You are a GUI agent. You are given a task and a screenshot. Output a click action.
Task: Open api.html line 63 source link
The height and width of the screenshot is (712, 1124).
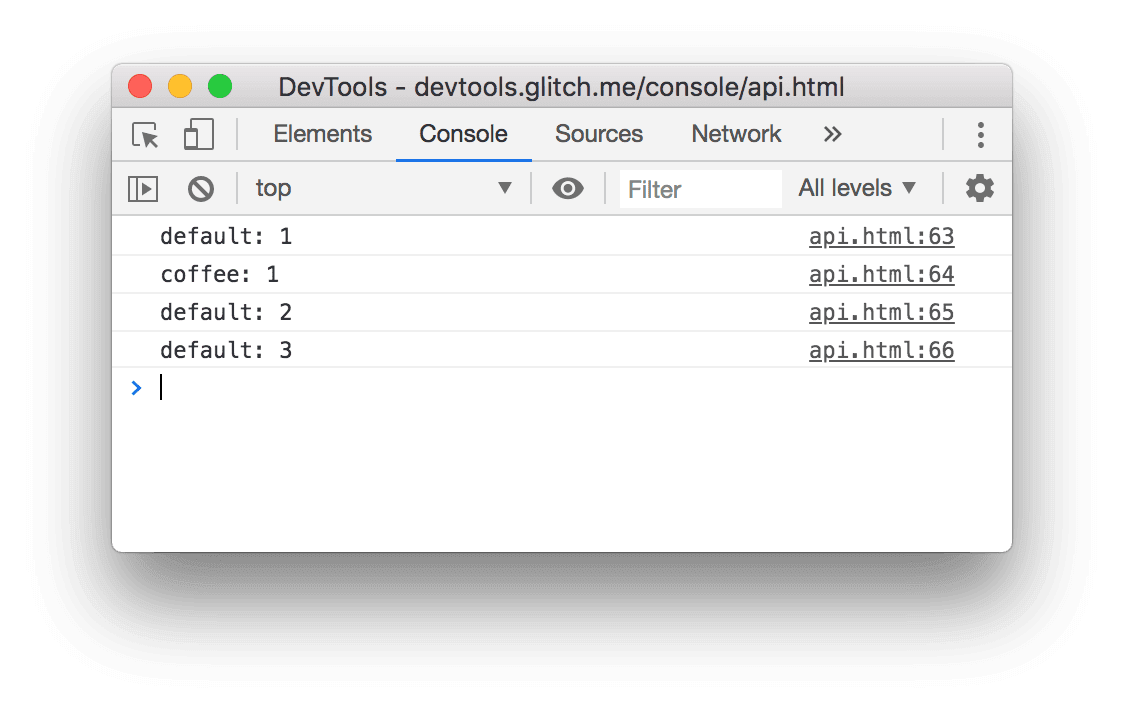[881, 236]
